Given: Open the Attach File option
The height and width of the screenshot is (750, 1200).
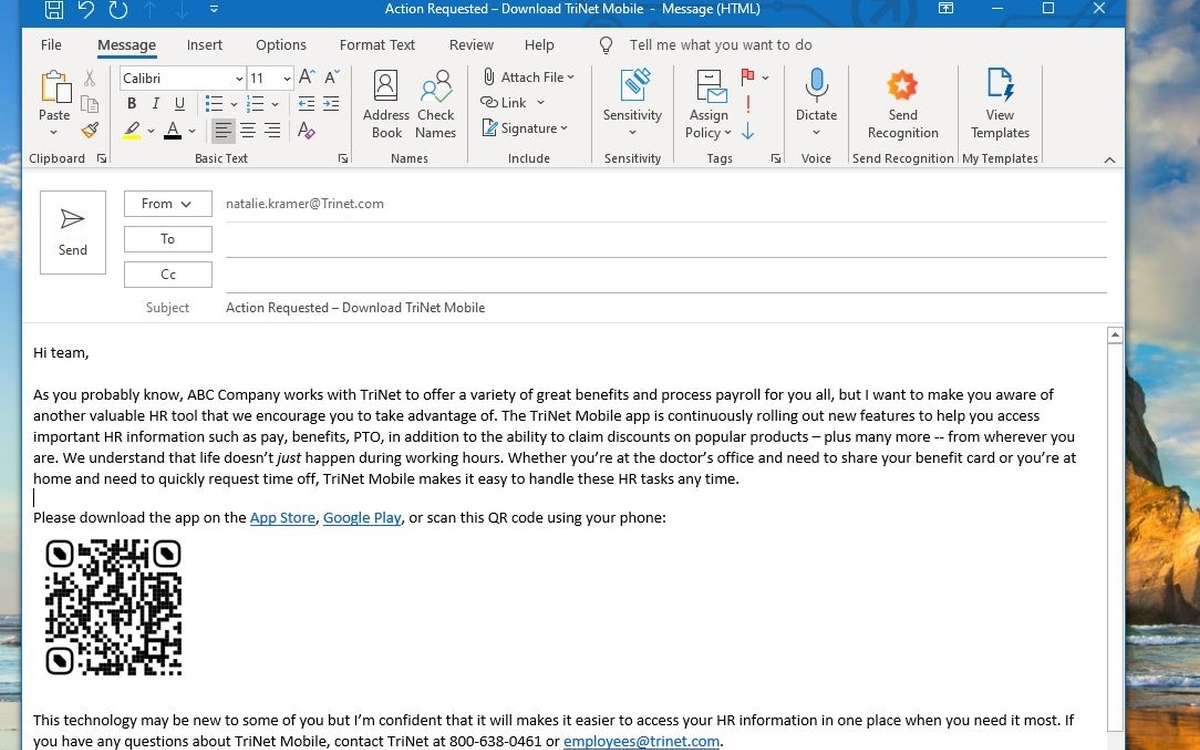Looking at the screenshot, I should point(529,77).
